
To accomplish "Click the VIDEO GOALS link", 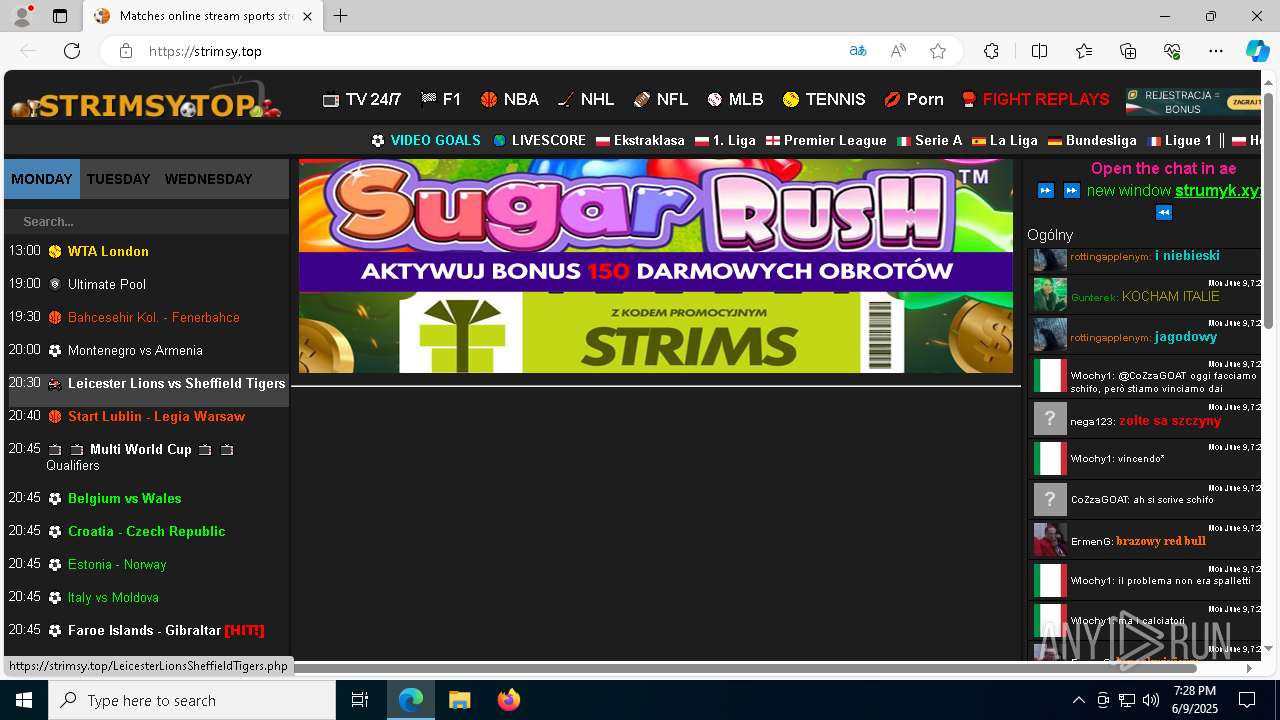I will [x=426, y=141].
